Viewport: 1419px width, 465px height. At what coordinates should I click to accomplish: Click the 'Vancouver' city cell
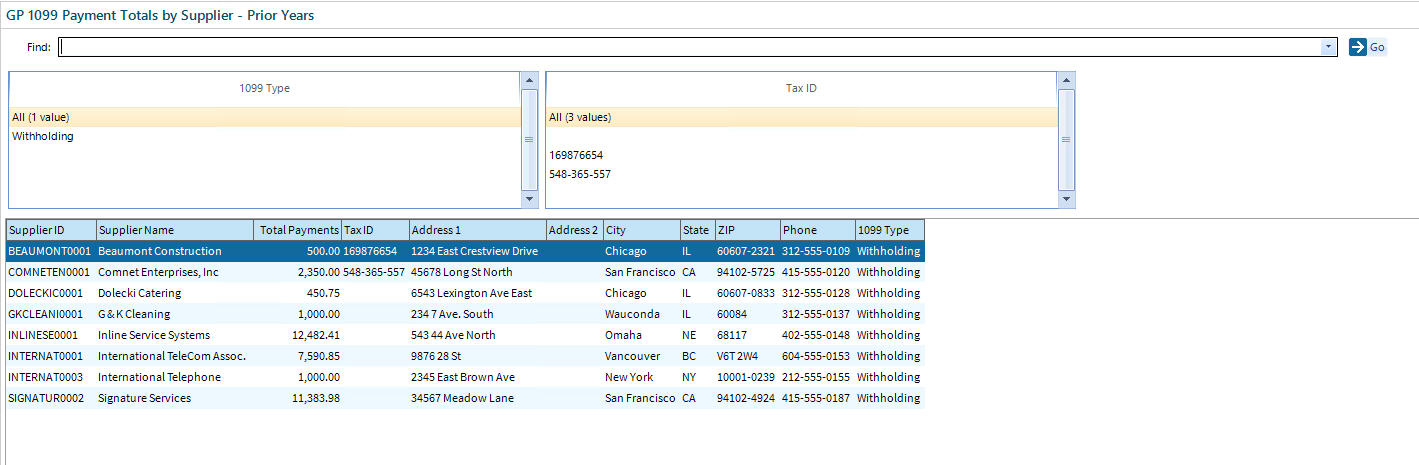pyautogui.click(x=642, y=356)
